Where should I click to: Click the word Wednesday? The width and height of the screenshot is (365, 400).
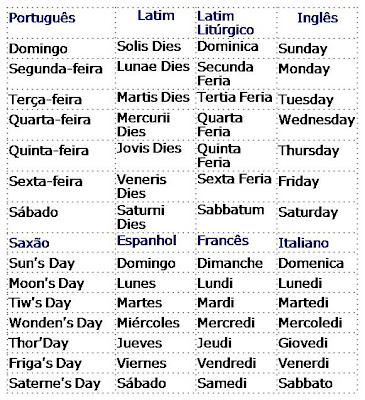pos(316,120)
